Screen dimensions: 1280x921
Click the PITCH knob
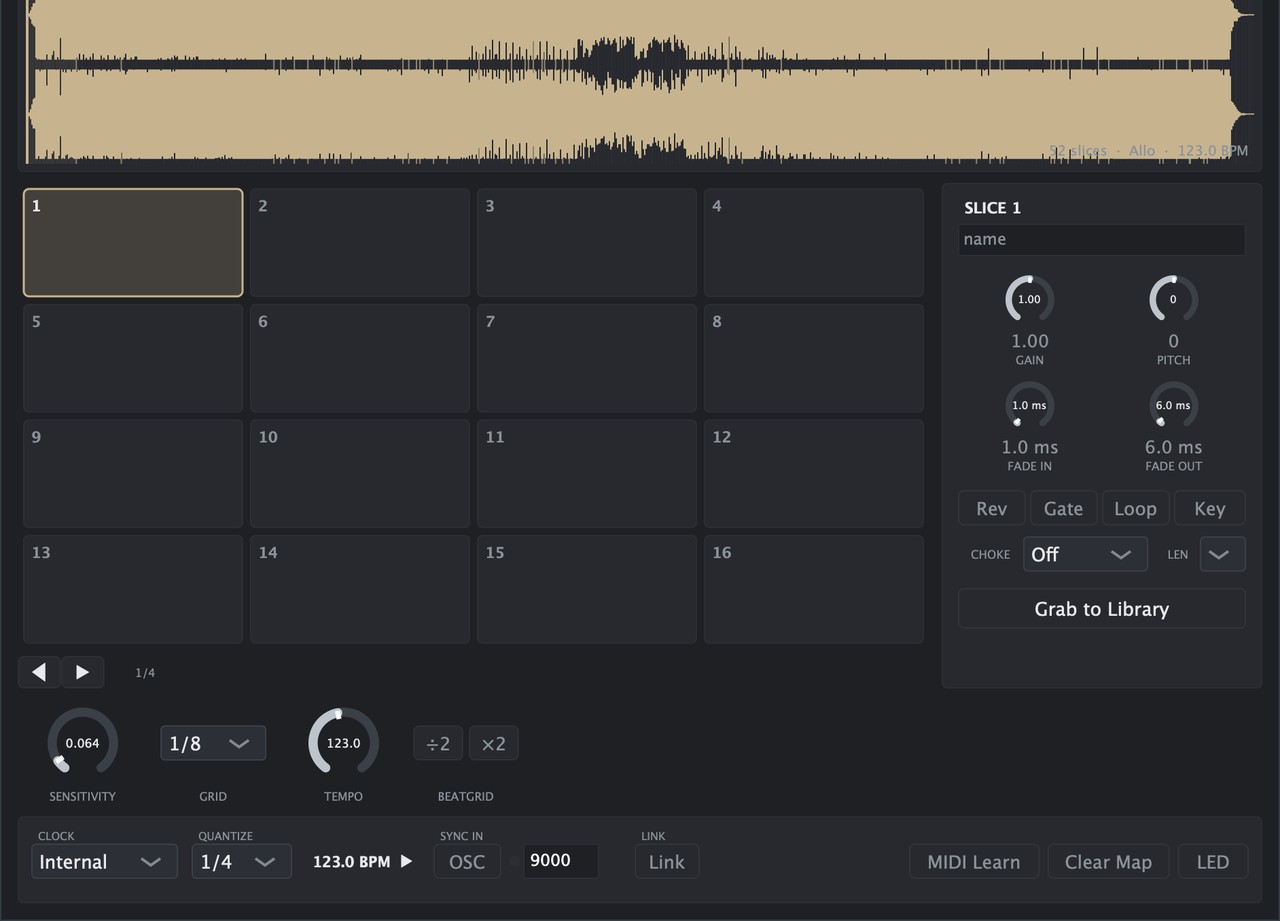click(x=1173, y=299)
